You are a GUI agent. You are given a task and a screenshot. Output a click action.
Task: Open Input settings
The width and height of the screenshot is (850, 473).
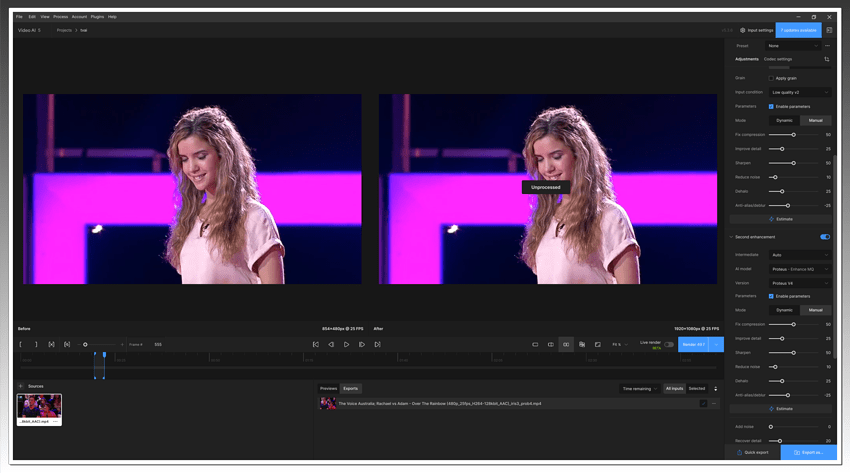[x=757, y=30]
